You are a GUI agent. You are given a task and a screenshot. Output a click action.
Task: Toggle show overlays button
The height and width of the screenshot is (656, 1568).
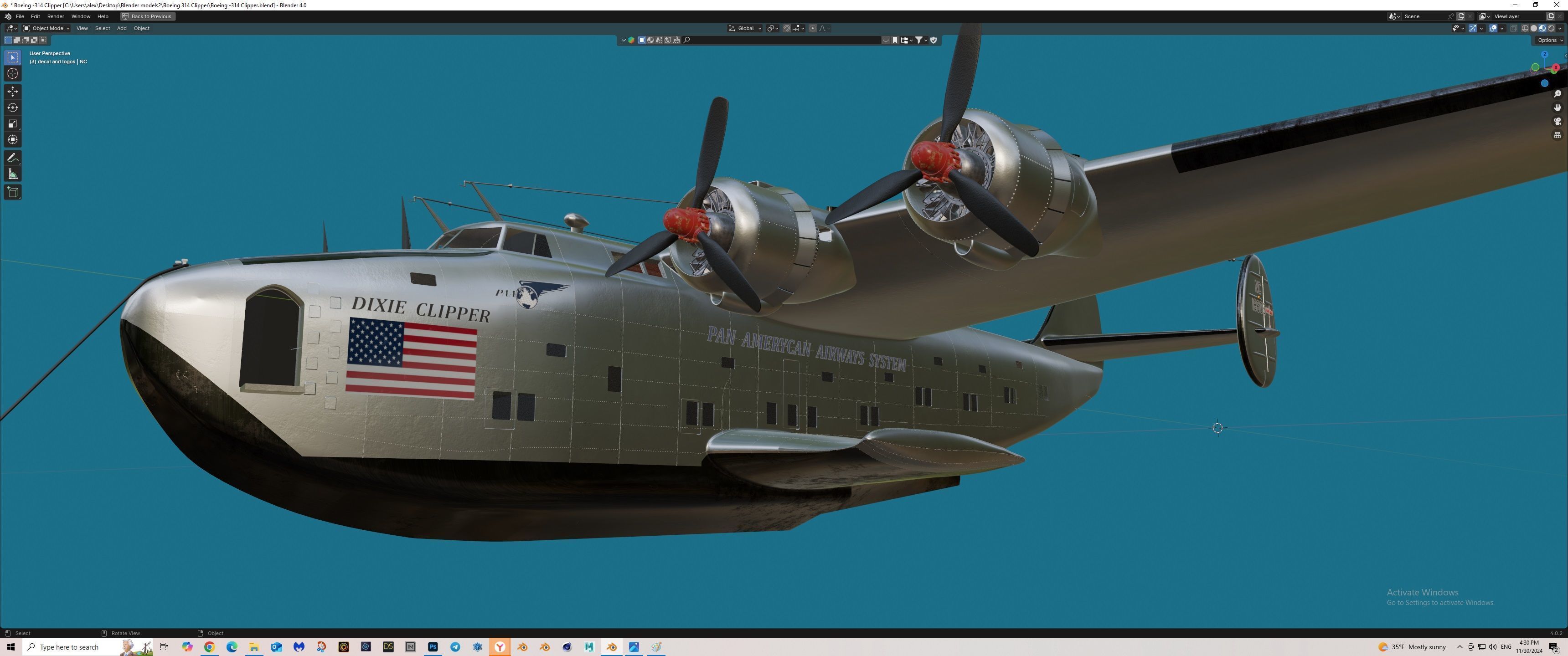[1493, 28]
